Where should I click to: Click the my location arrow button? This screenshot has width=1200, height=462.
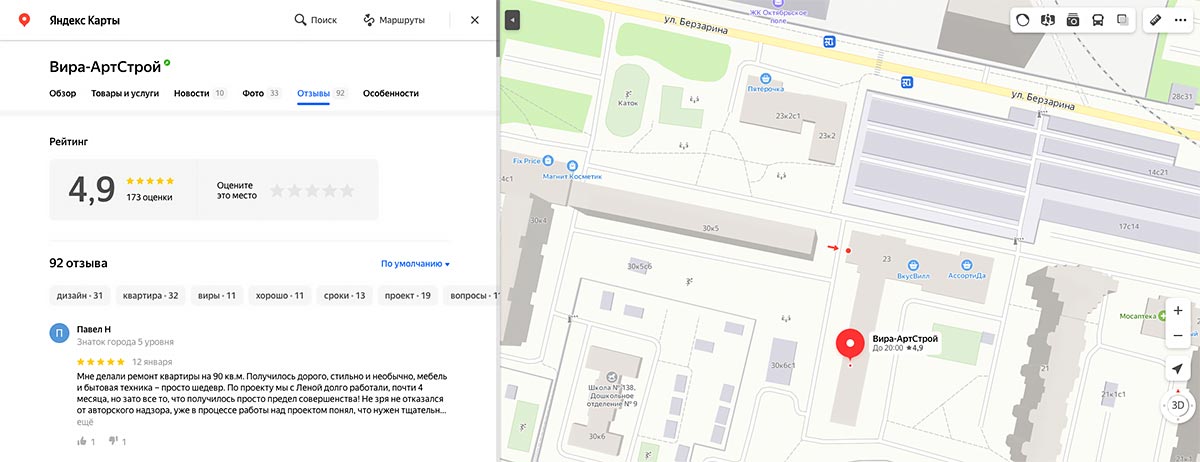pyautogui.click(x=1178, y=369)
